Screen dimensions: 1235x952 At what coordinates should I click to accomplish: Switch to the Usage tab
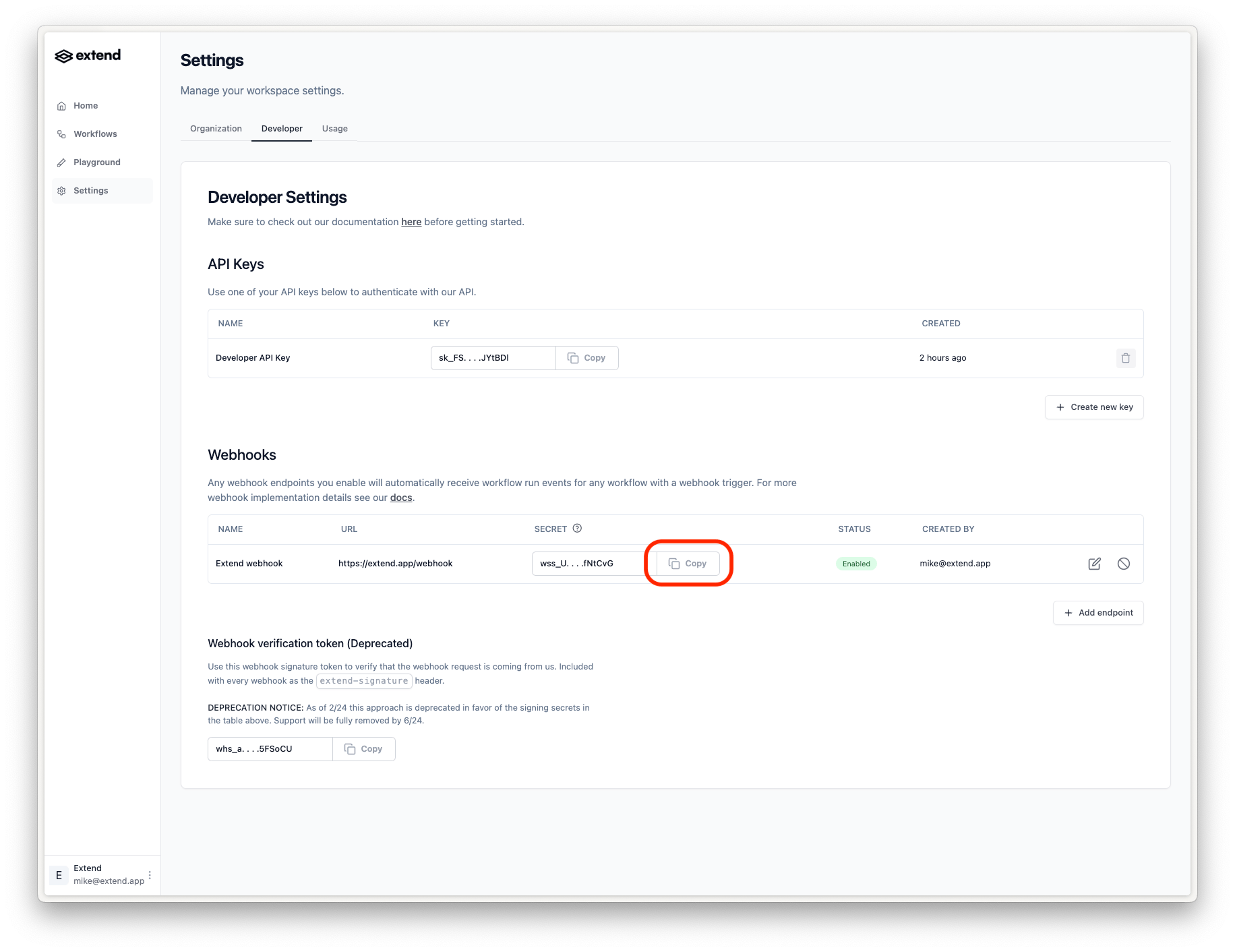(x=335, y=129)
